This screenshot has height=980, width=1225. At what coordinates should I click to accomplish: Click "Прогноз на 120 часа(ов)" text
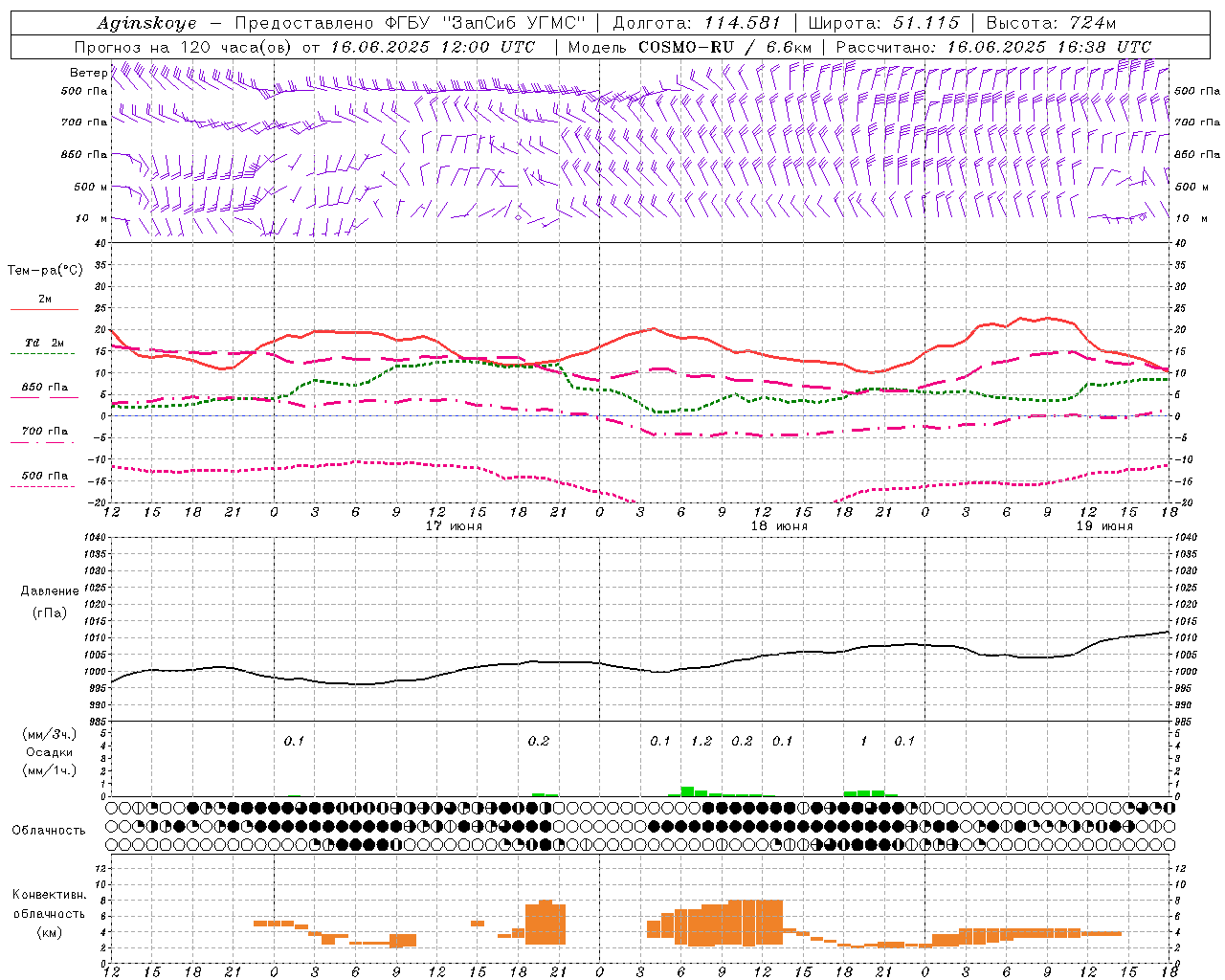pyautogui.click(x=184, y=47)
